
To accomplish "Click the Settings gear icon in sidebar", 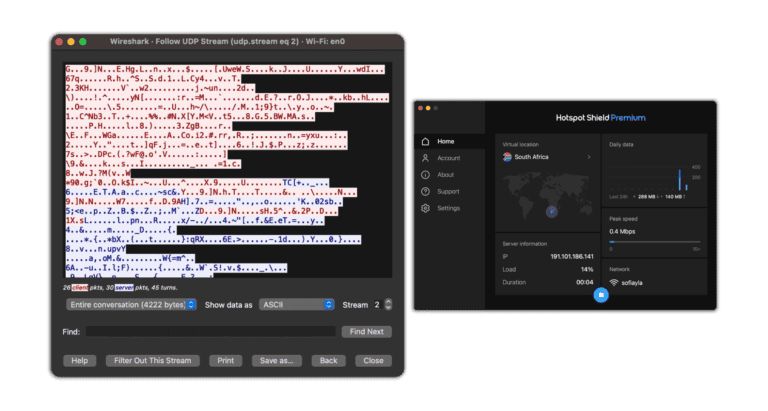I will click(425, 208).
